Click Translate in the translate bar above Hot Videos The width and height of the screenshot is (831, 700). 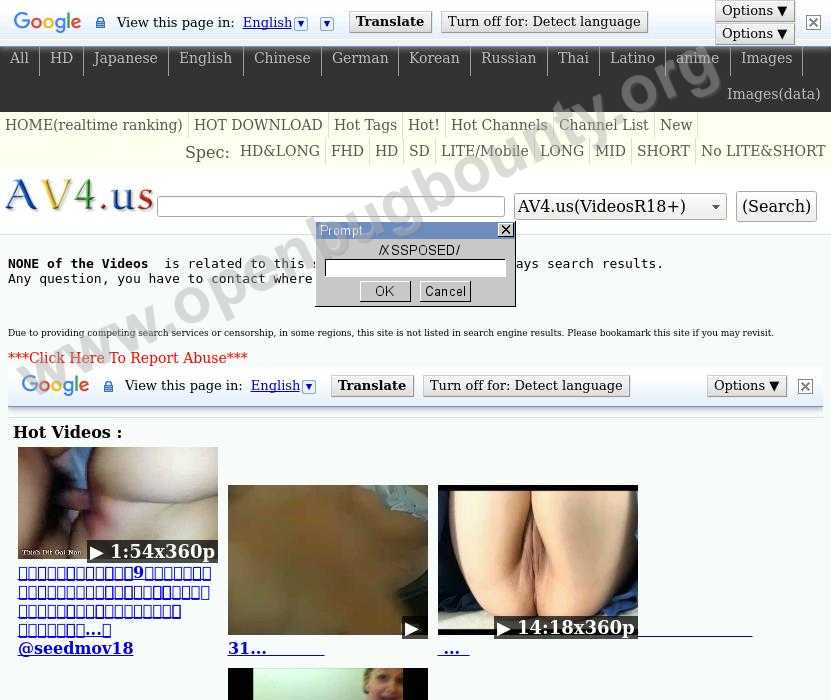(372, 386)
